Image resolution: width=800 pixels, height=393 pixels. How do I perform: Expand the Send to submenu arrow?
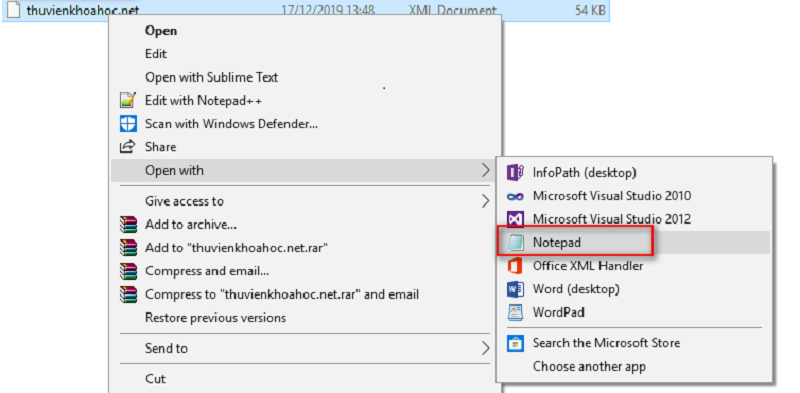point(485,349)
